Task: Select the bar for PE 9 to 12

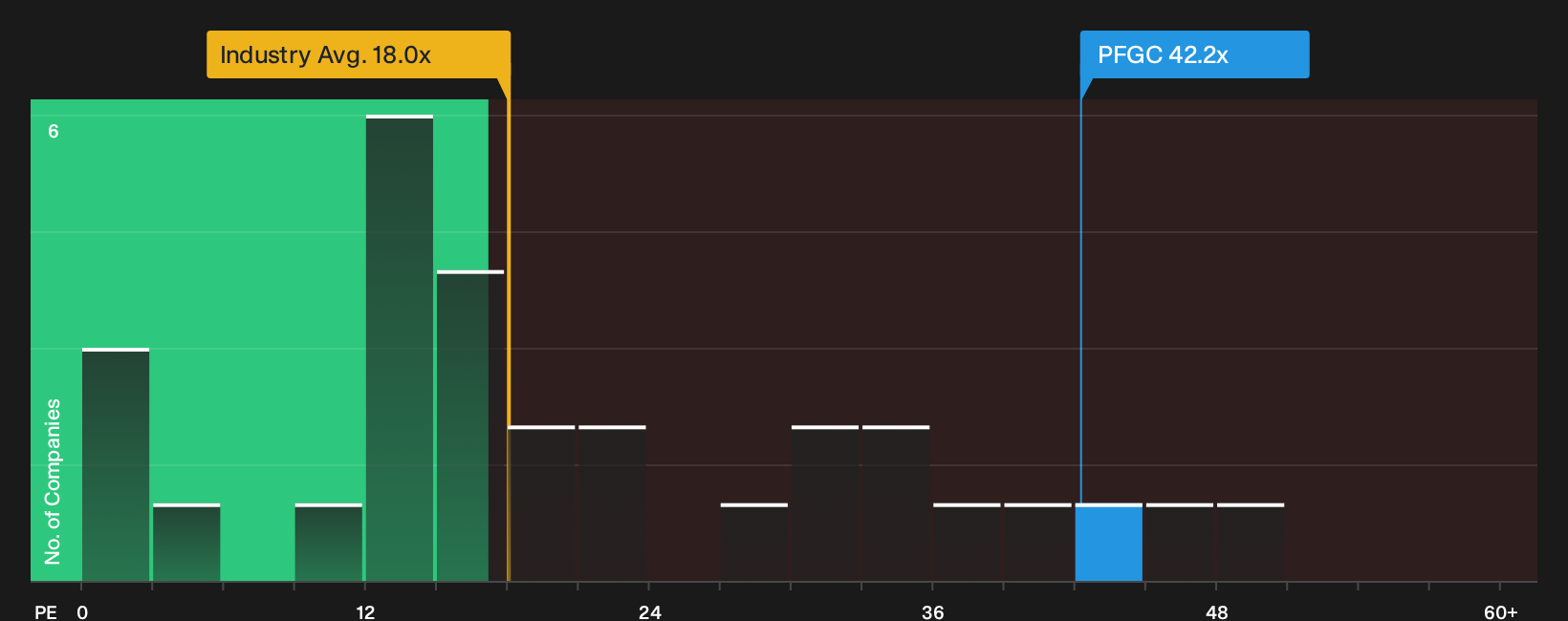Action: (329, 543)
